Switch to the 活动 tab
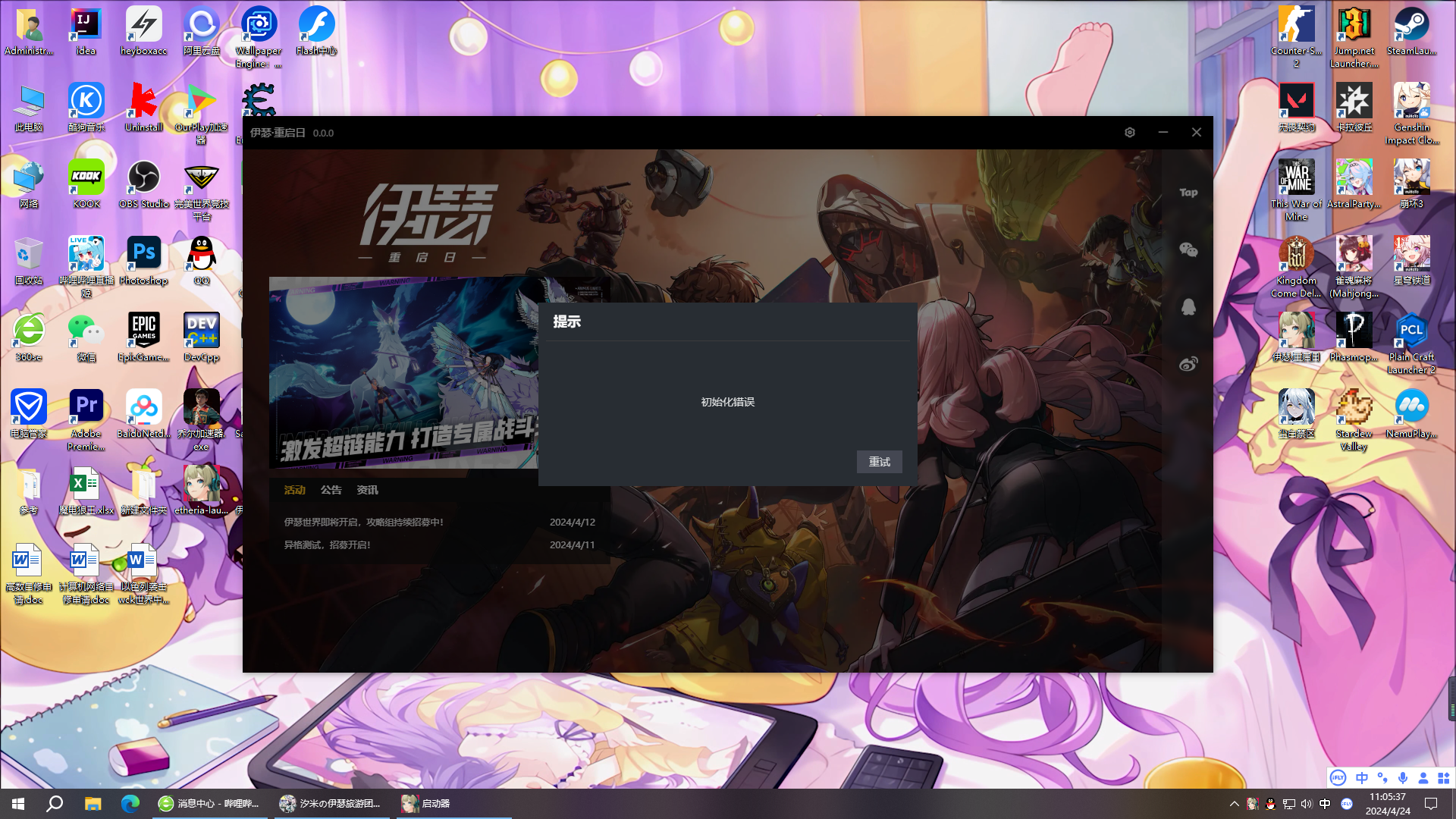The height and width of the screenshot is (819, 1456). 294,490
